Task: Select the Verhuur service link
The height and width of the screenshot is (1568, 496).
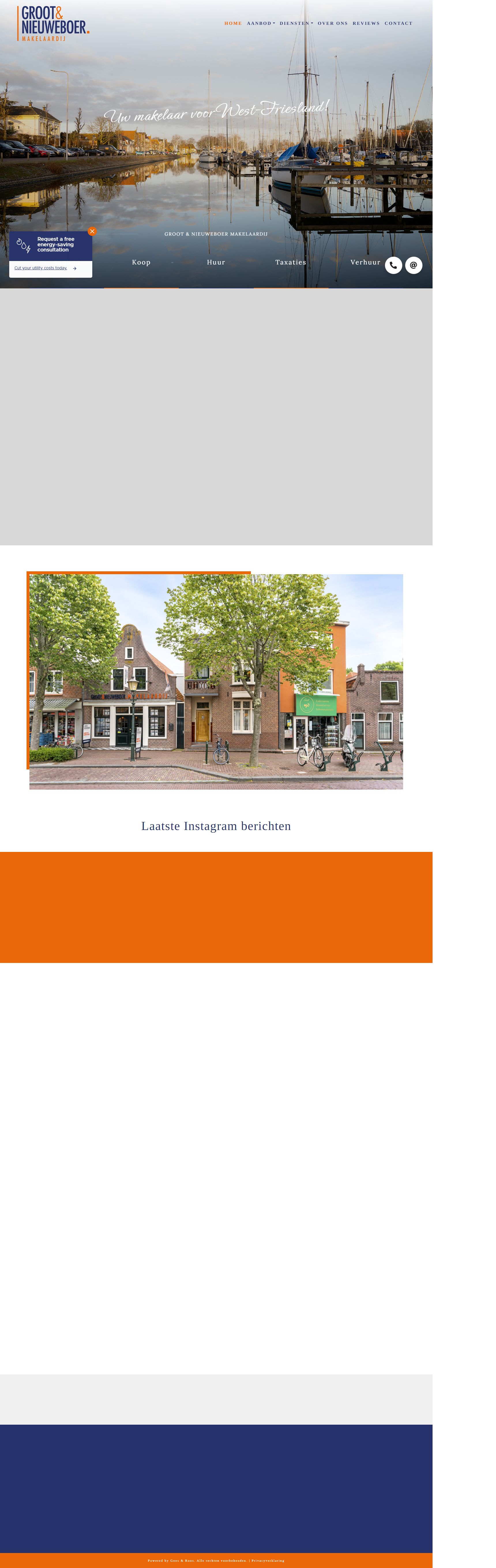Action: pos(365,262)
